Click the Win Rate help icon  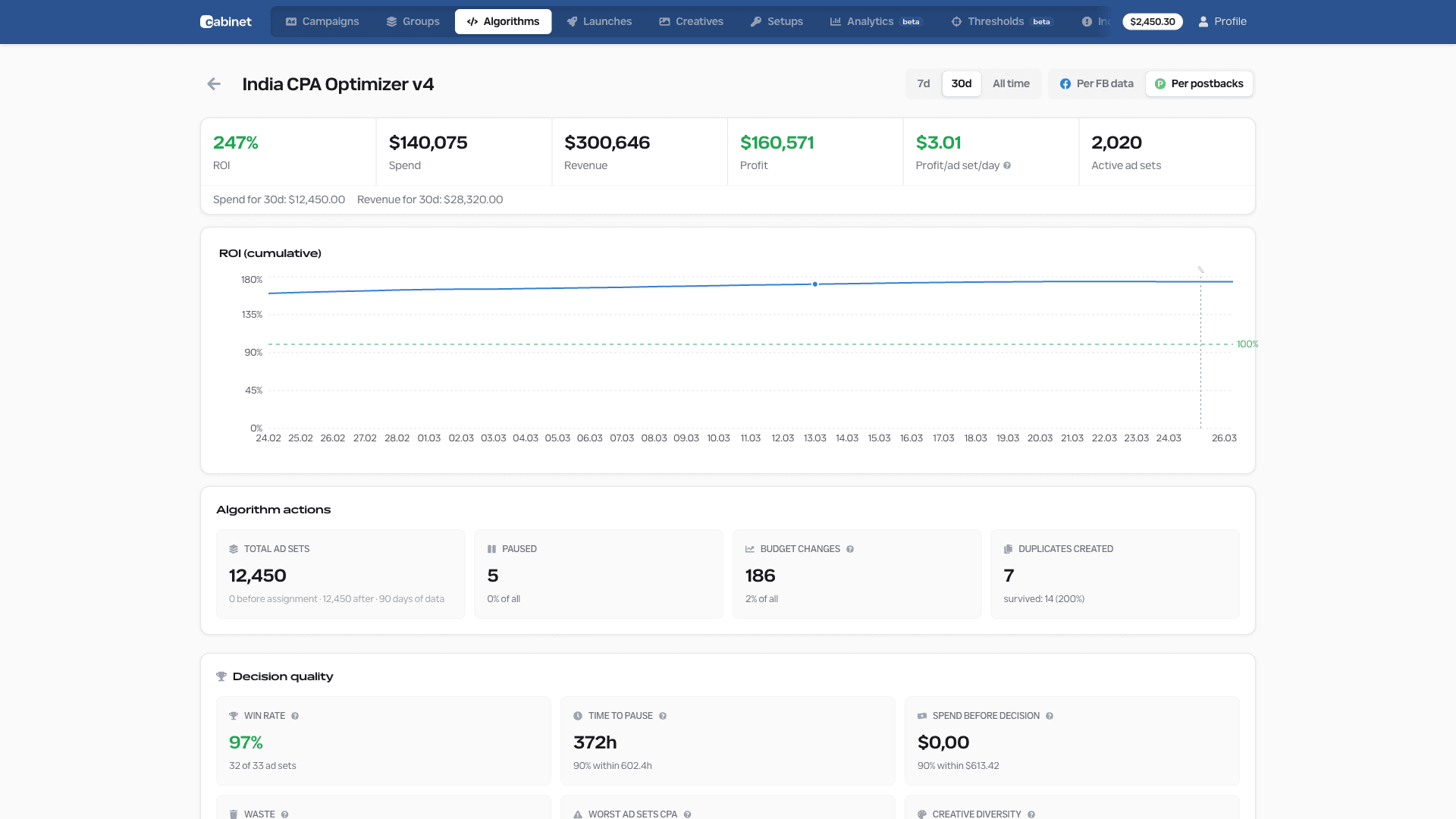pyautogui.click(x=295, y=716)
